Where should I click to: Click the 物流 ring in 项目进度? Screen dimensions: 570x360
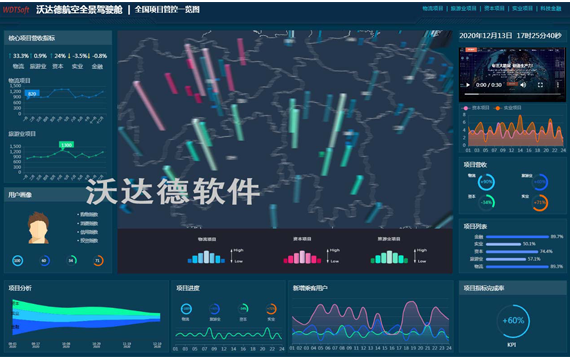(186, 309)
